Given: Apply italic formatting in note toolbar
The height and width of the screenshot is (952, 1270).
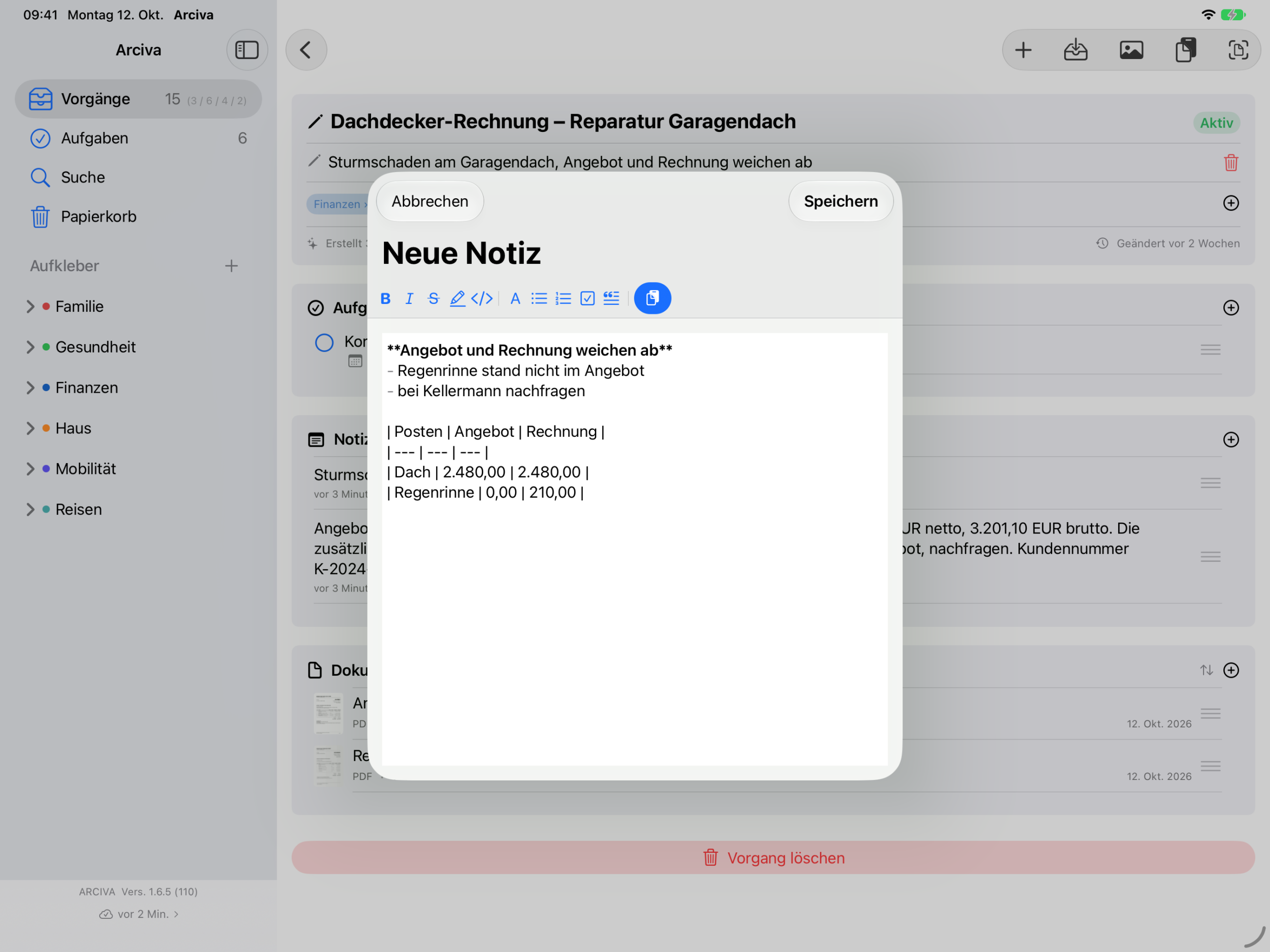Looking at the screenshot, I should point(409,298).
